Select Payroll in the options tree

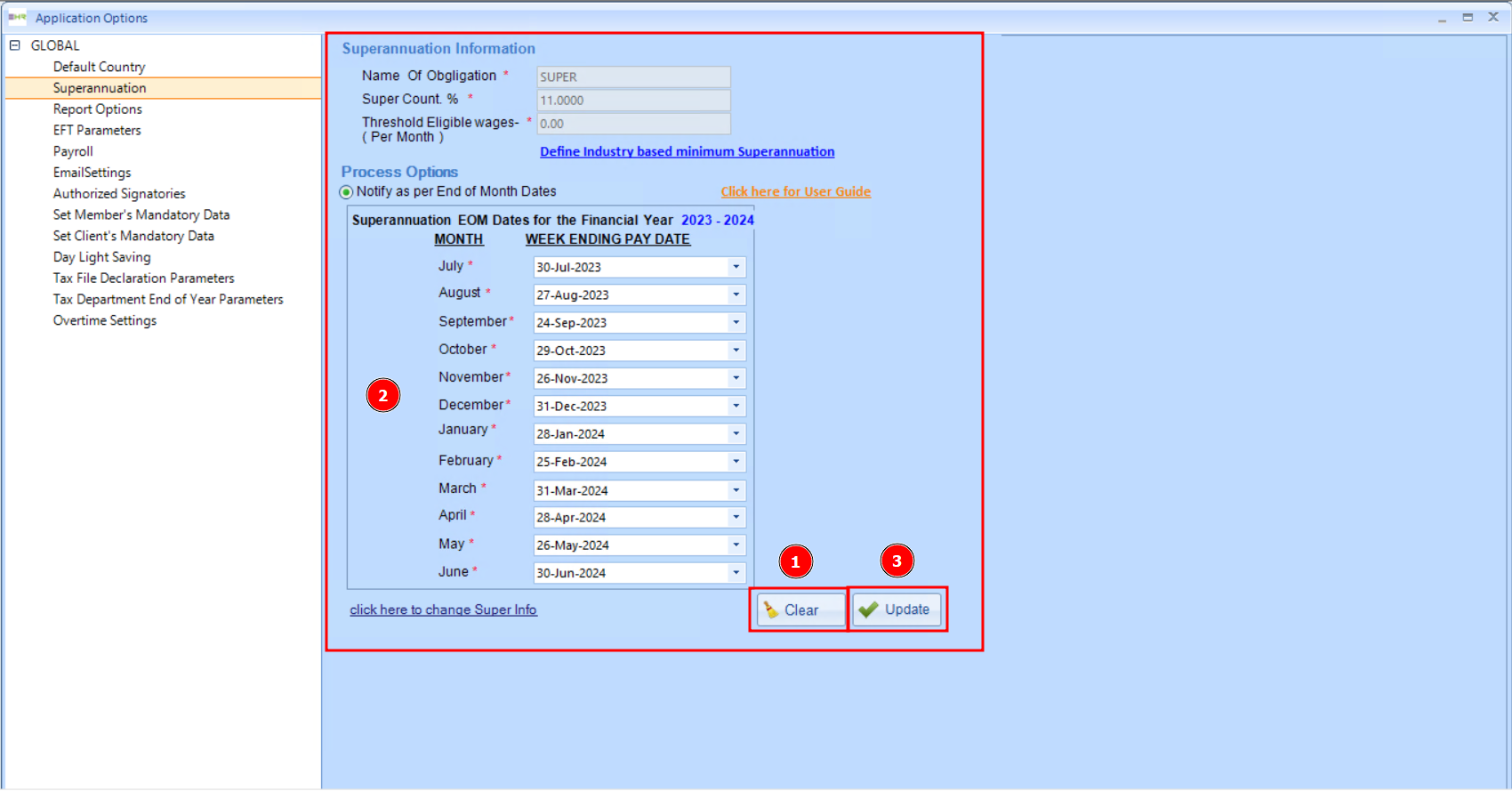(x=73, y=151)
